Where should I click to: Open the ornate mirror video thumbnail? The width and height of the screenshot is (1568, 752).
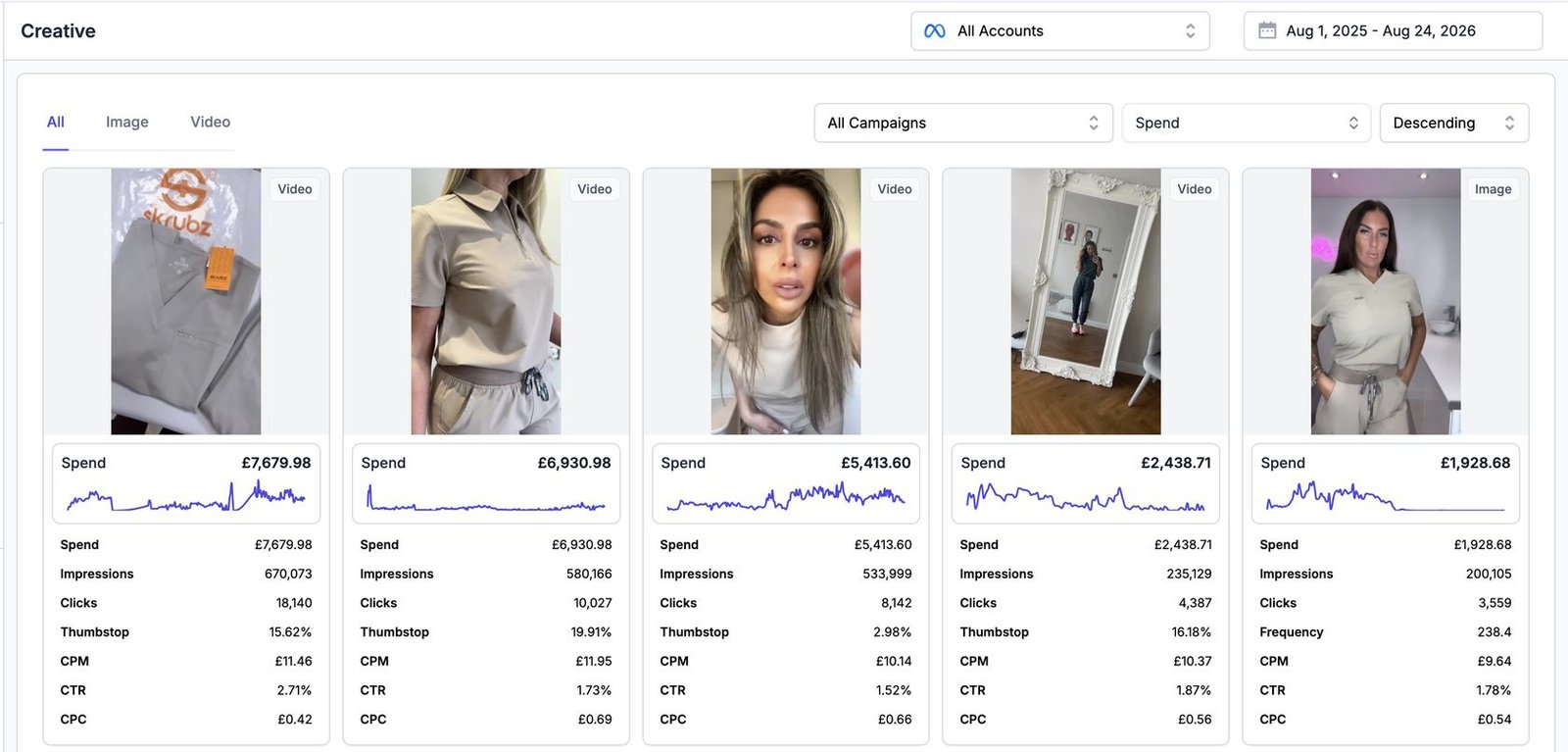coord(1086,301)
